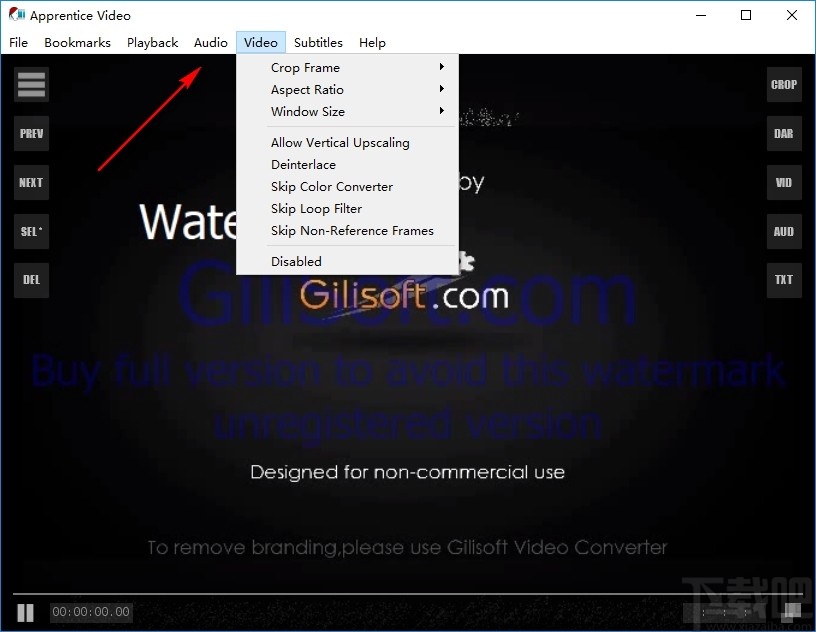Open the Audio menu
This screenshot has width=816, height=632.
pos(211,43)
